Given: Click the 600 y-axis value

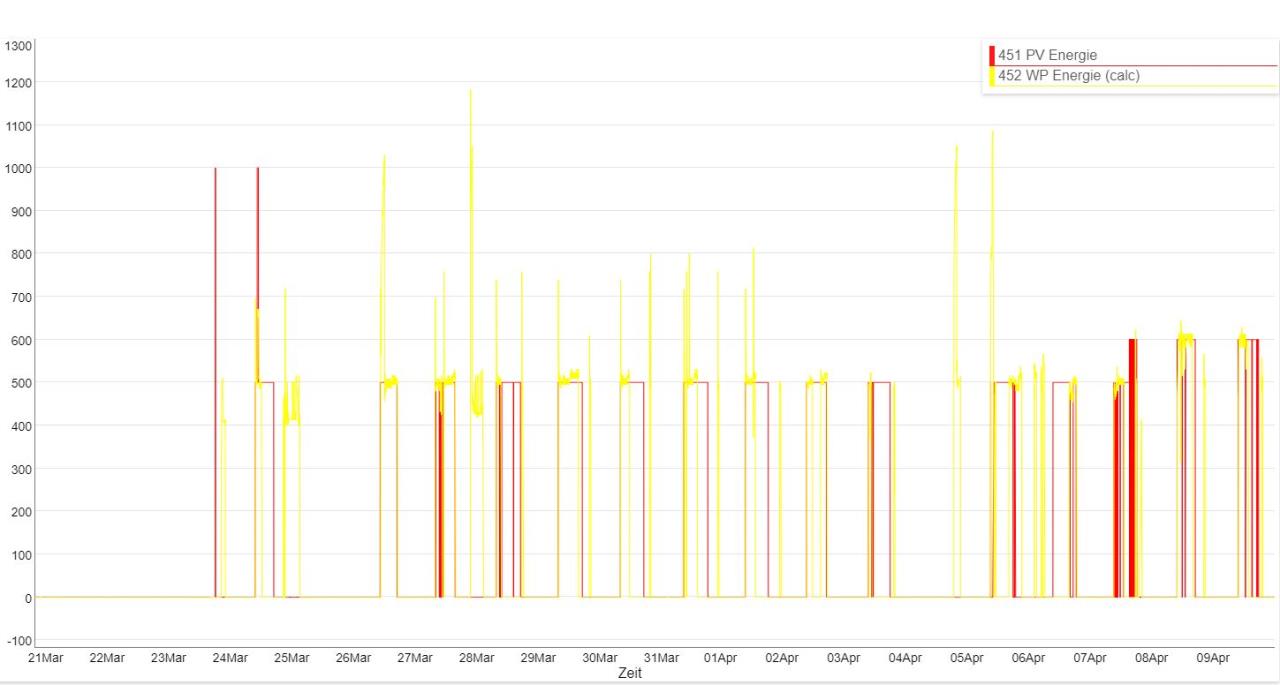Looking at the screenshot, I should pos(22,340).
